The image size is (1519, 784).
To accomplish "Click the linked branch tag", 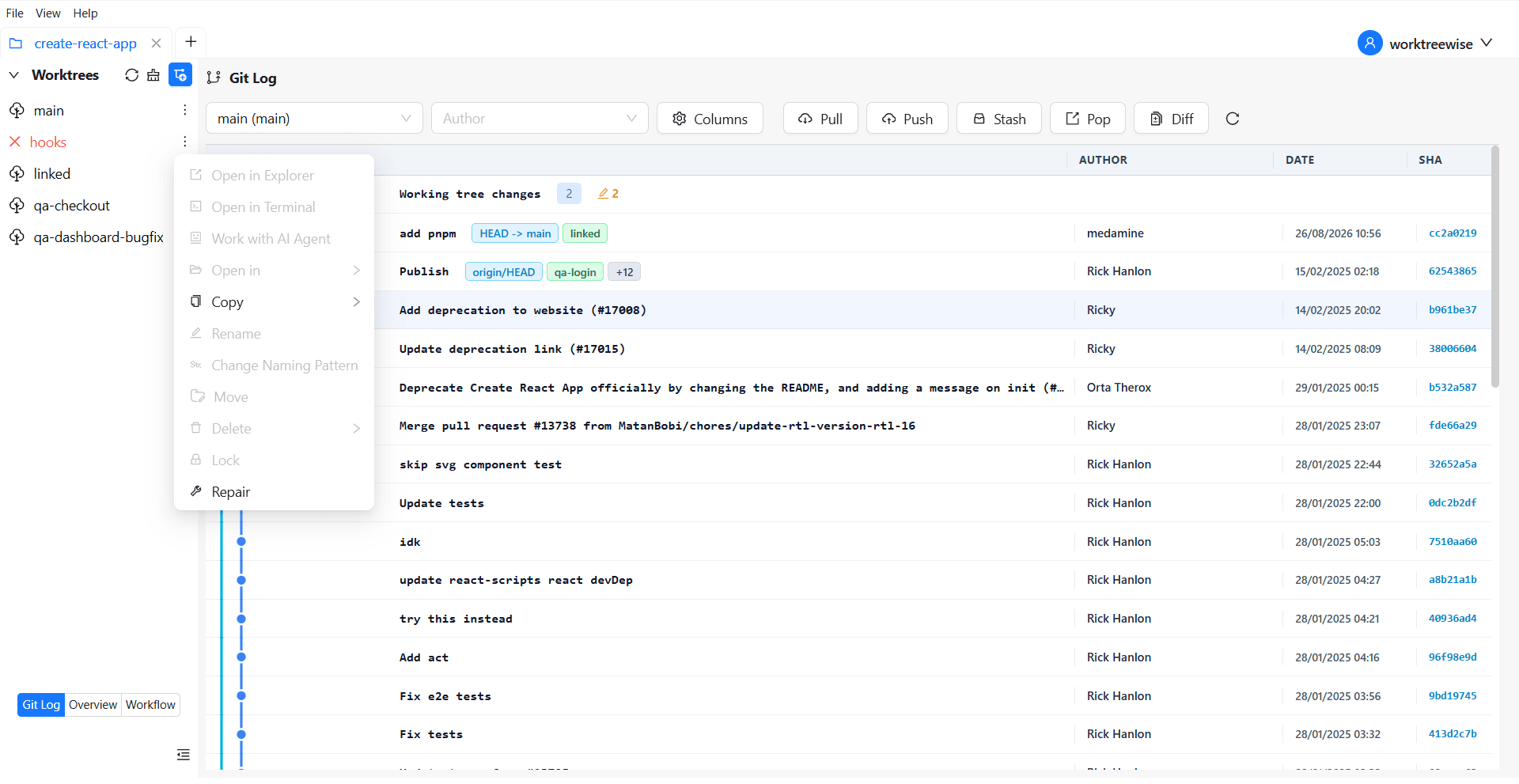I will click(585, 233).
